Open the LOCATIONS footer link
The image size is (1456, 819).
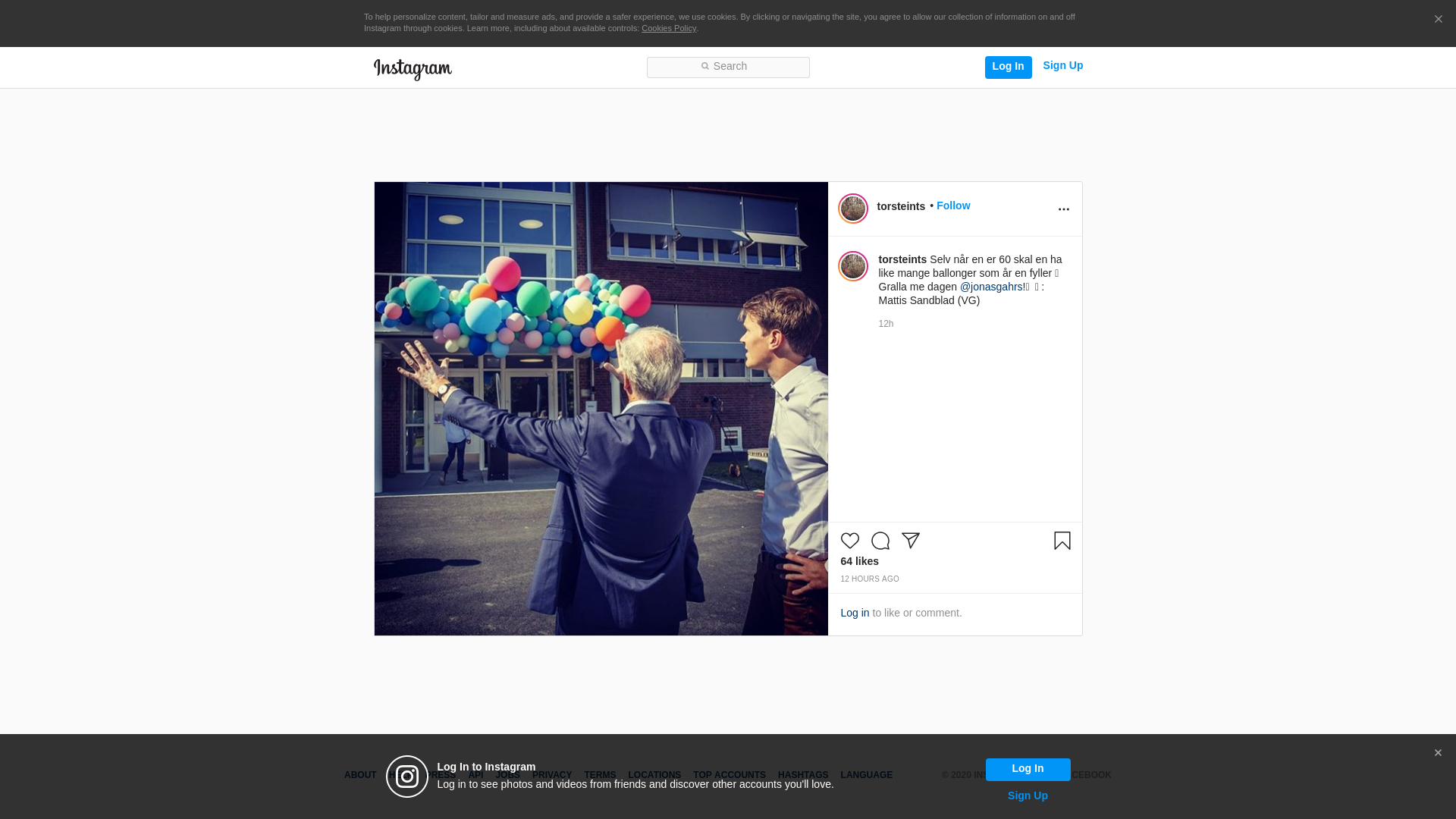click(x=654, y=775)
